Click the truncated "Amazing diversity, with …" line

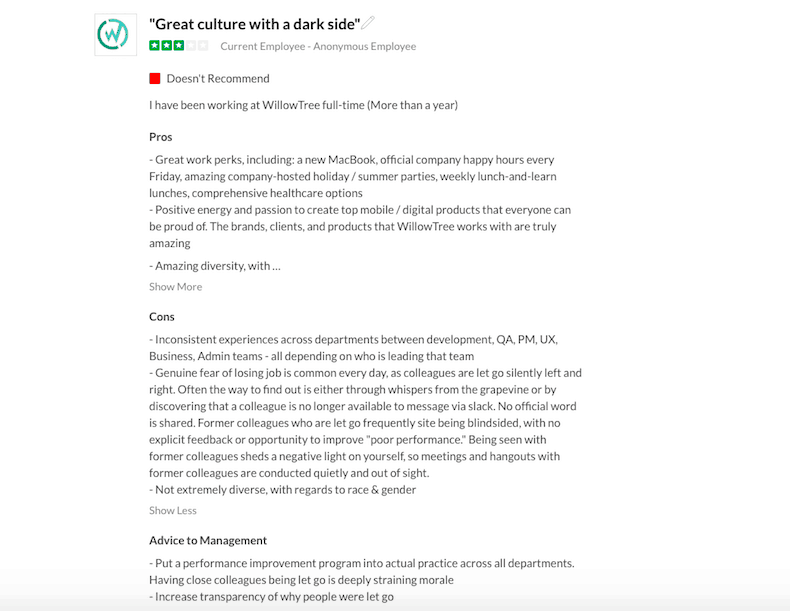pos(215,266)
